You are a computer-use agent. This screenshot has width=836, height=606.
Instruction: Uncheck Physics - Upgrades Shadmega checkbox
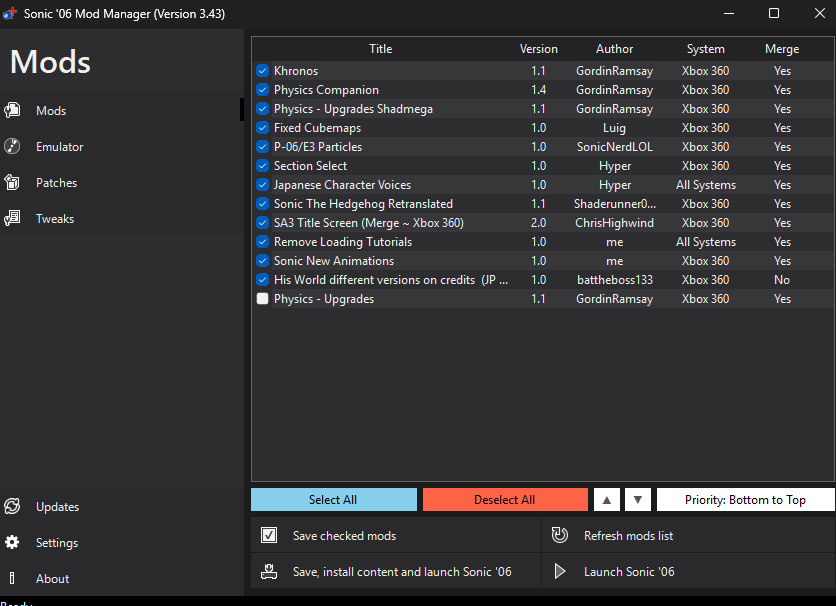point(262,109)
